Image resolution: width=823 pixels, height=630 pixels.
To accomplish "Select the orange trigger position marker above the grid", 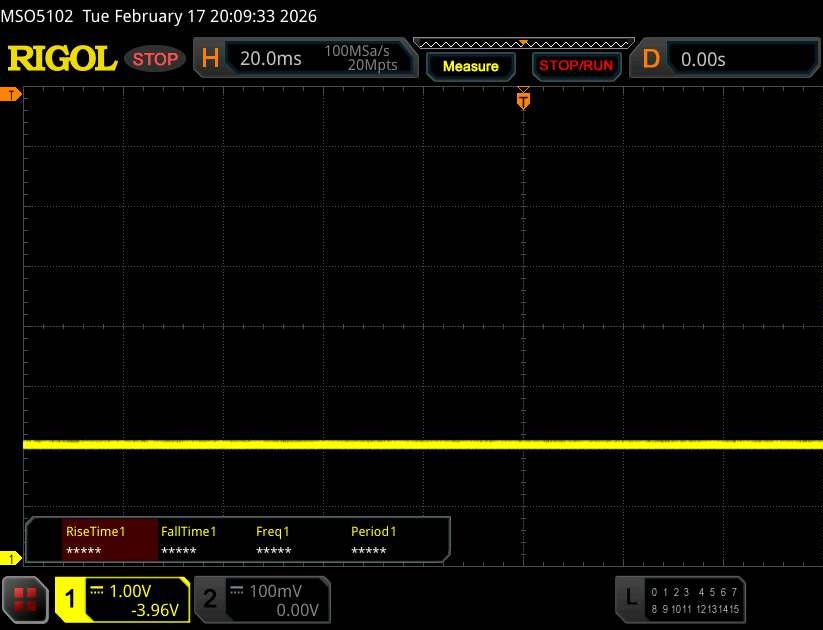I will pyautogui.click(x=522, y=99).
